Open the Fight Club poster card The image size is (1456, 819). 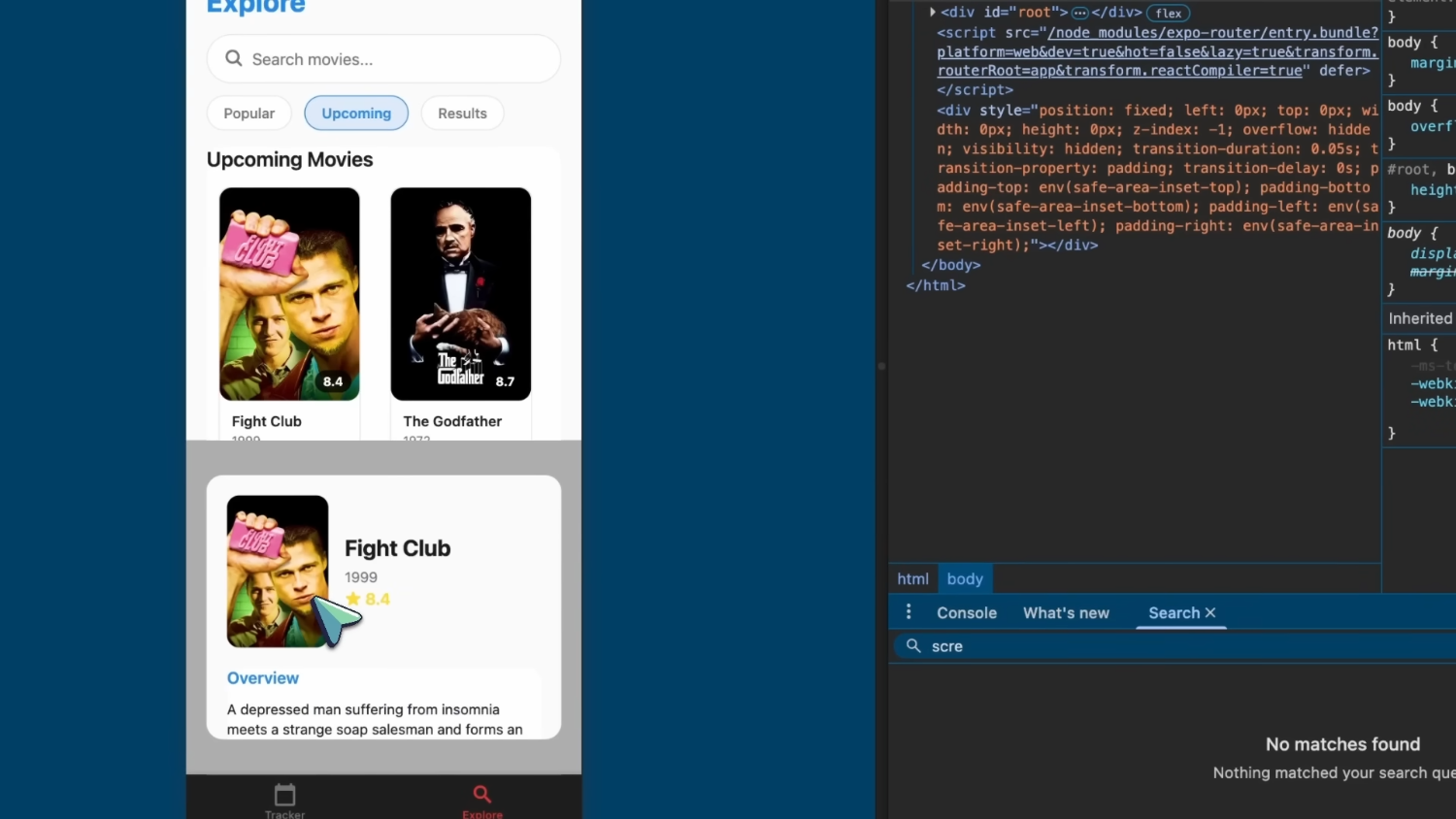pos(289,294)
